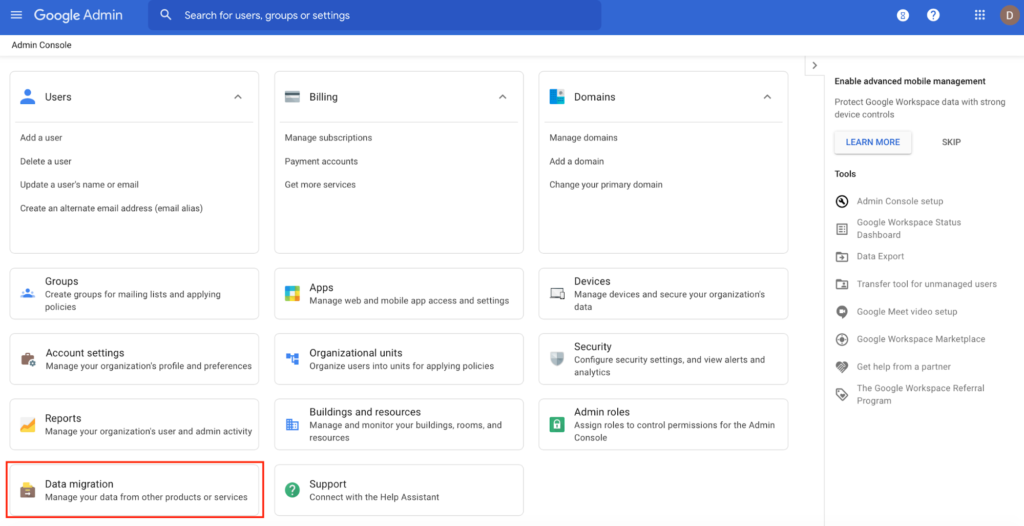This screenshot has height=526, width=1024.
Task: Open Create an alternate email address link
Action: click(x=111, y=208)
